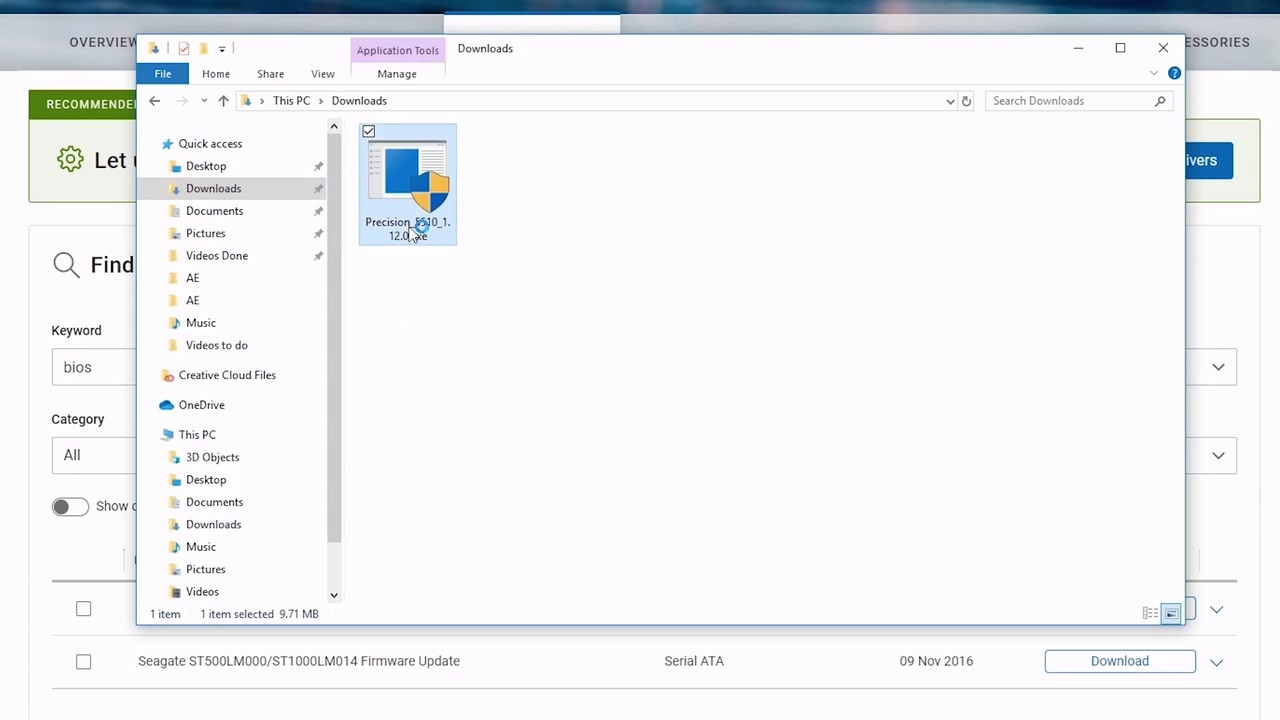Click Seagate ST500LM000/ST1000LM014 Firmware Update name
Screen dimensions: 1280x720
pos(299,661)
